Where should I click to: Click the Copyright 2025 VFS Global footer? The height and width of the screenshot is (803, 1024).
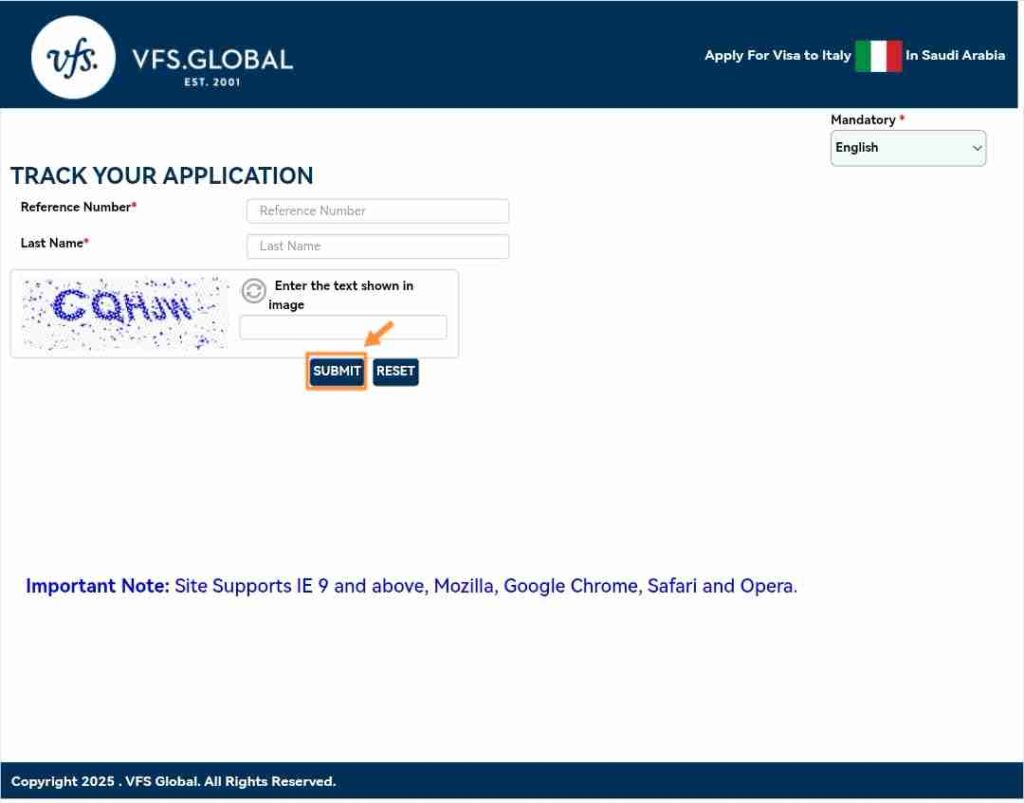click(x=173, y=782)
